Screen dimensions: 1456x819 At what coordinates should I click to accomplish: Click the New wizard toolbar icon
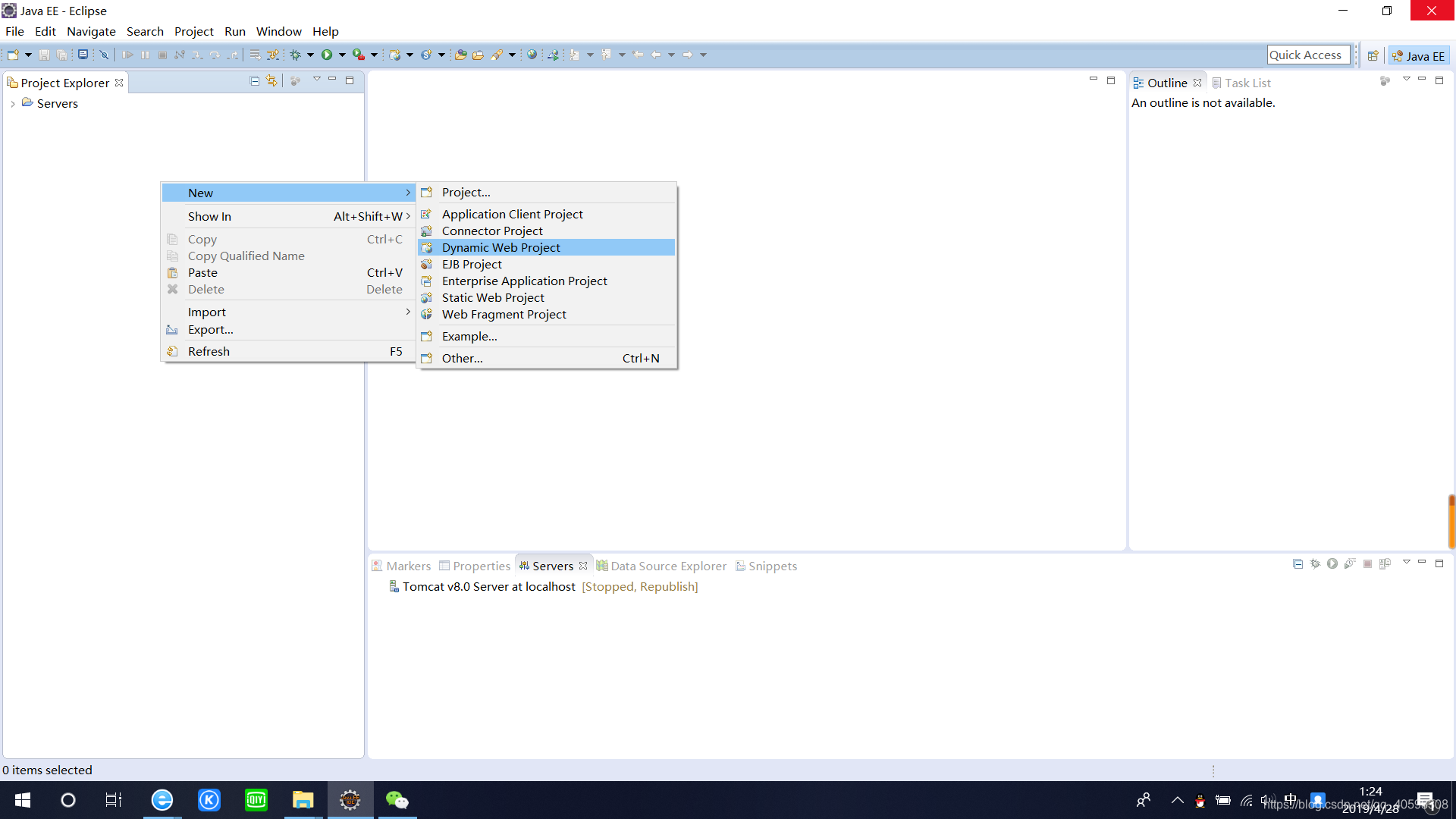point(13,55)
